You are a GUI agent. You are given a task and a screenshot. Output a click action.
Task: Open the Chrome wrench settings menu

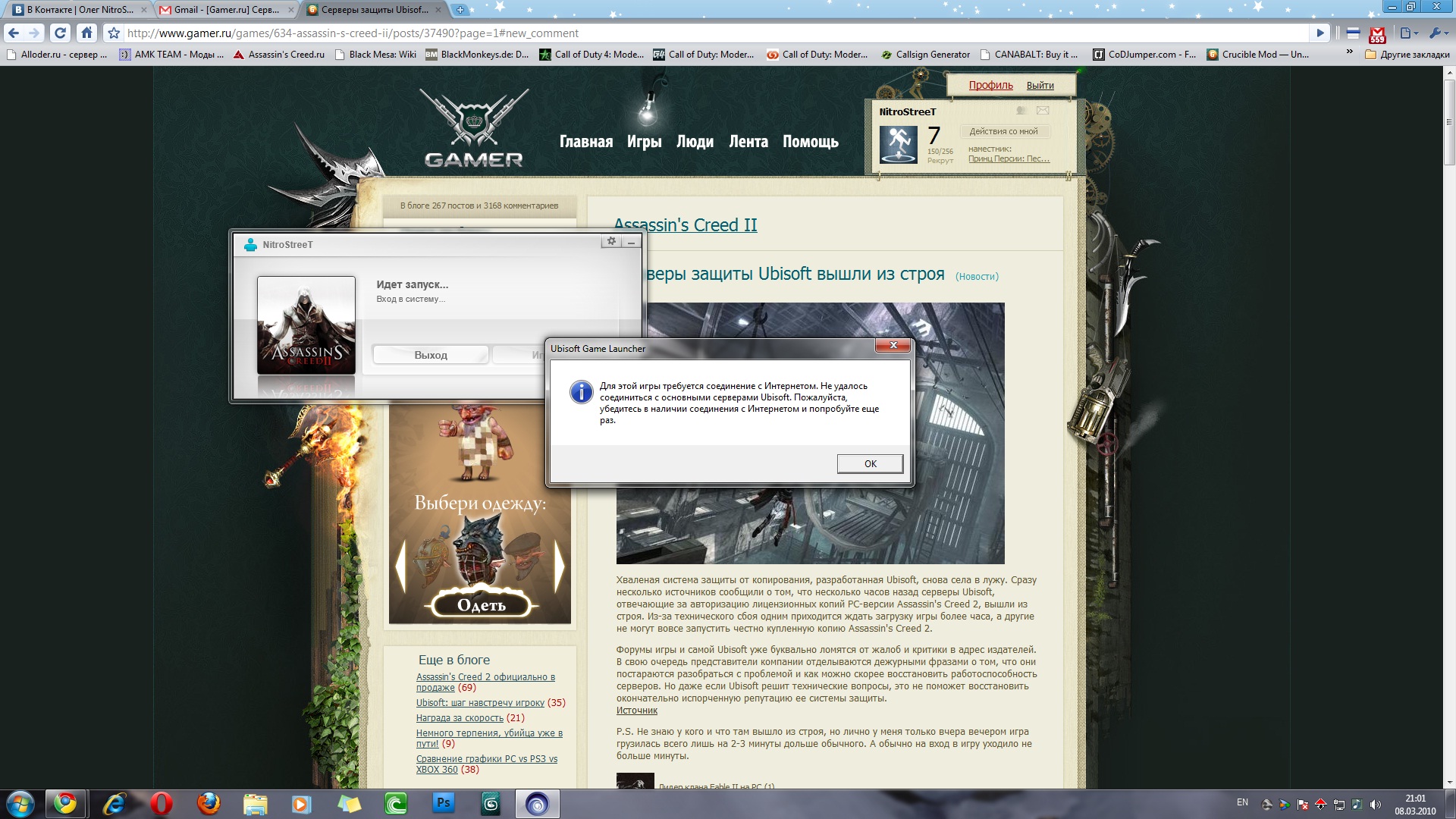click(x=1438, y=33)
